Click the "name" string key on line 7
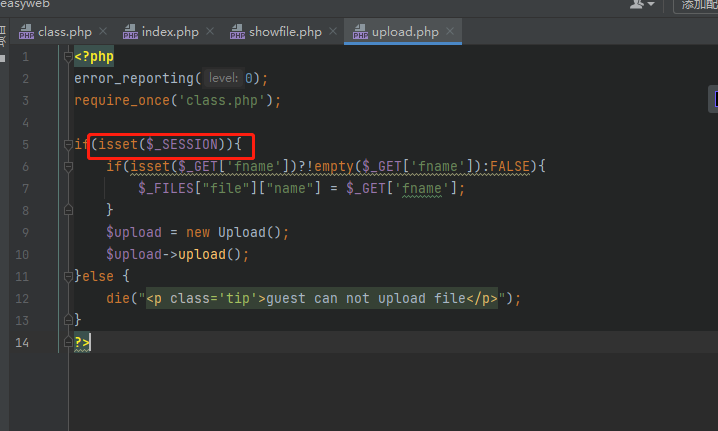The width and height of the screenshot is (718, 431). 290,188
